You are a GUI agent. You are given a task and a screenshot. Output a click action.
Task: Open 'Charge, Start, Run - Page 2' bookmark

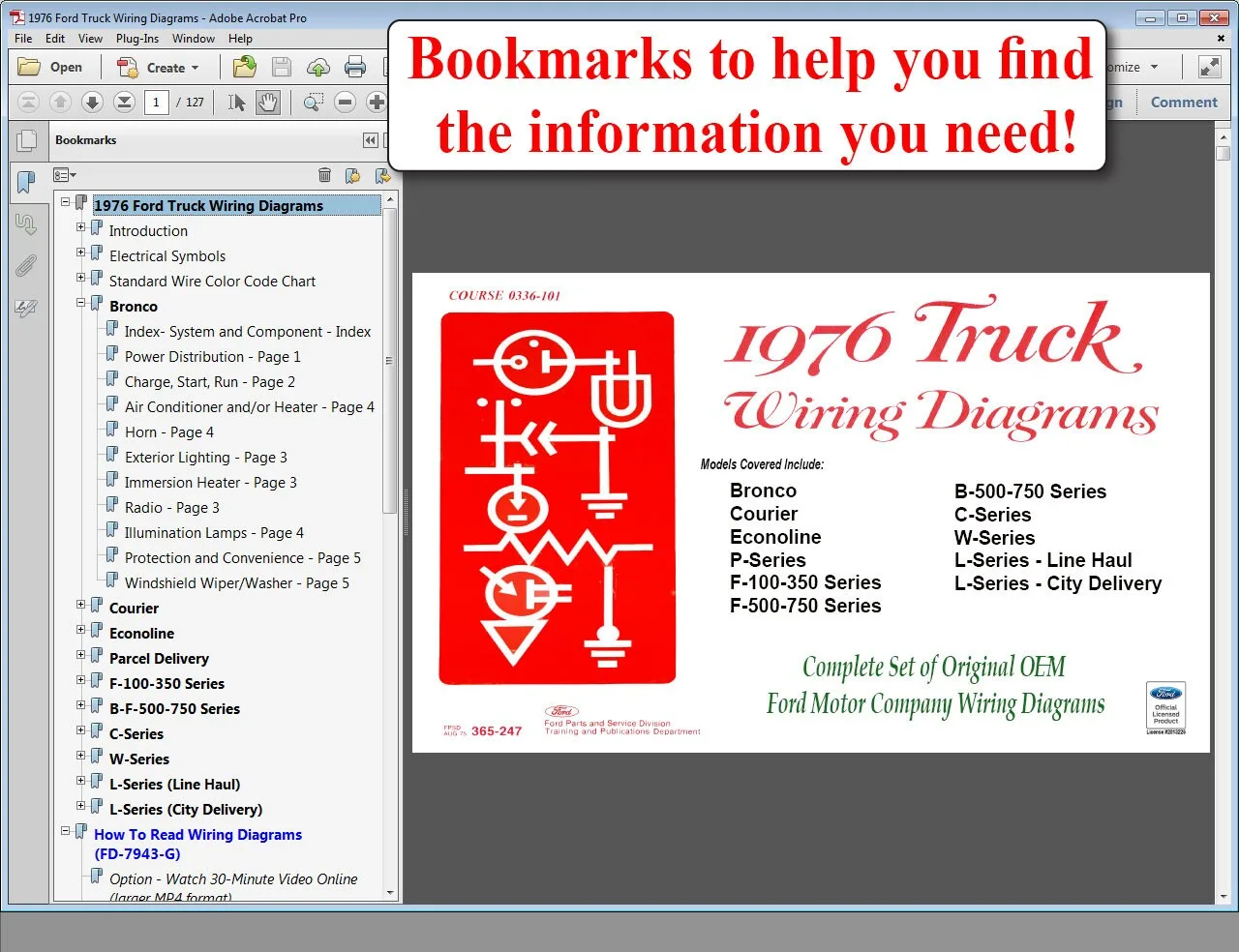pos(210,382)
